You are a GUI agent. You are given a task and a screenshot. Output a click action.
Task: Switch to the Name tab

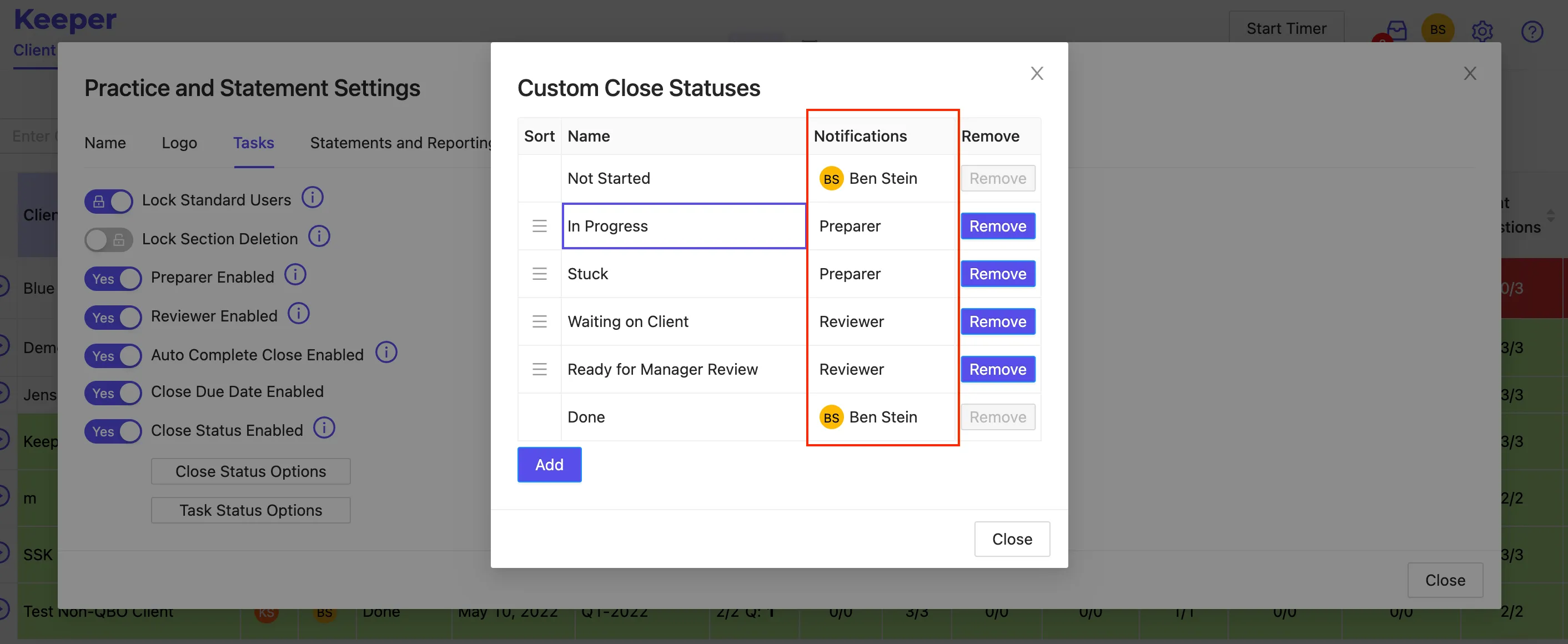pyautogui.click(x=105, y=143)
